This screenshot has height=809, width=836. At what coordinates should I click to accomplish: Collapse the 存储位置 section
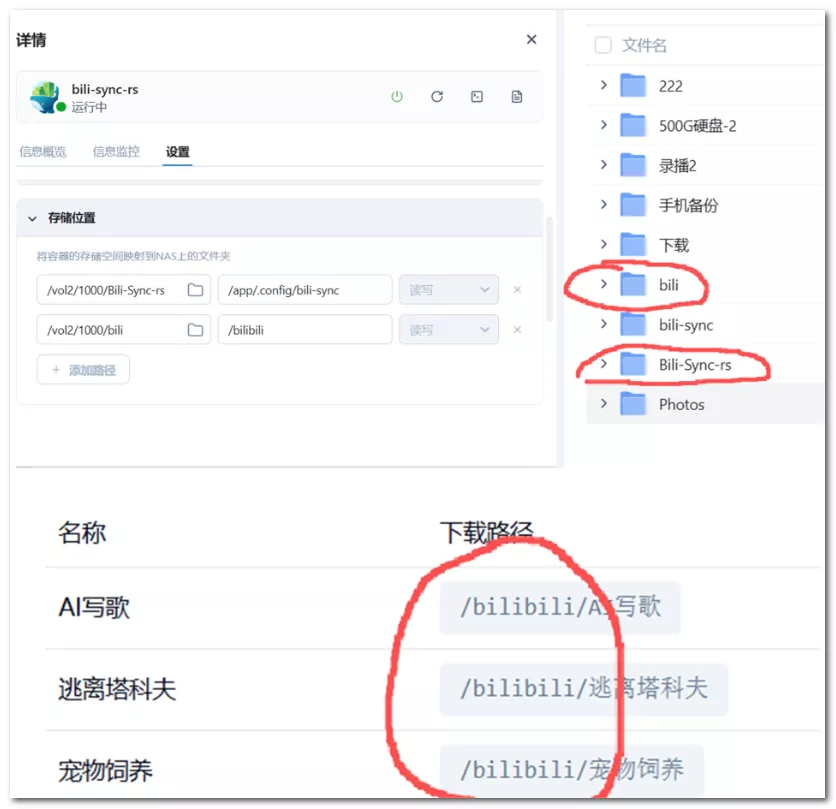tap(32, 218)
